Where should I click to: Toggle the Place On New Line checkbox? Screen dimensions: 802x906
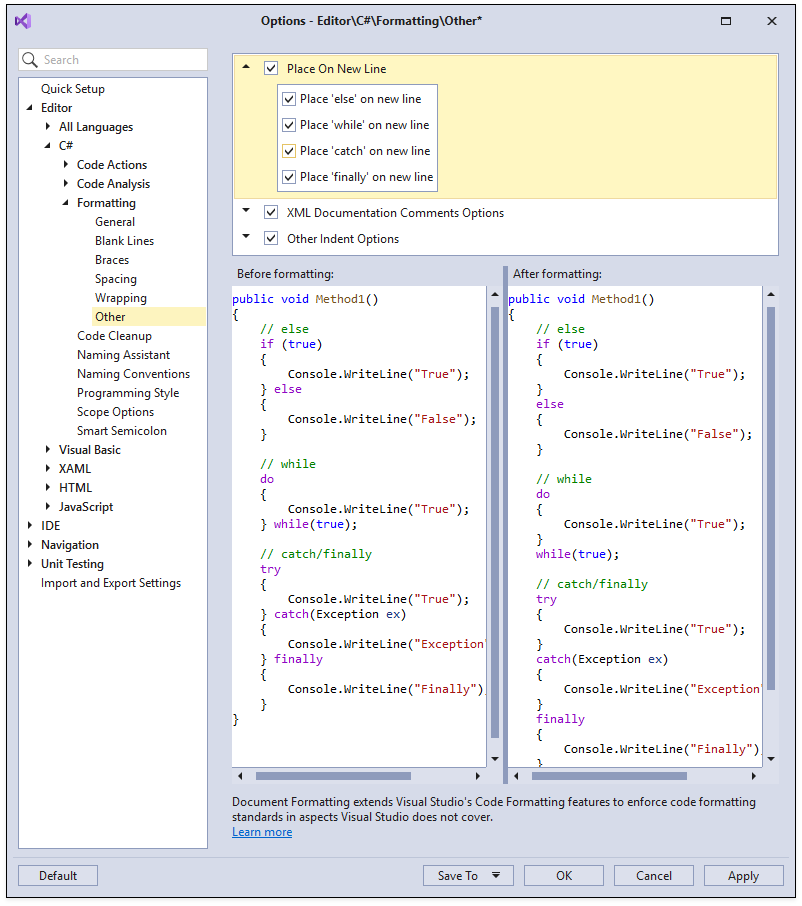click(271, 68)
